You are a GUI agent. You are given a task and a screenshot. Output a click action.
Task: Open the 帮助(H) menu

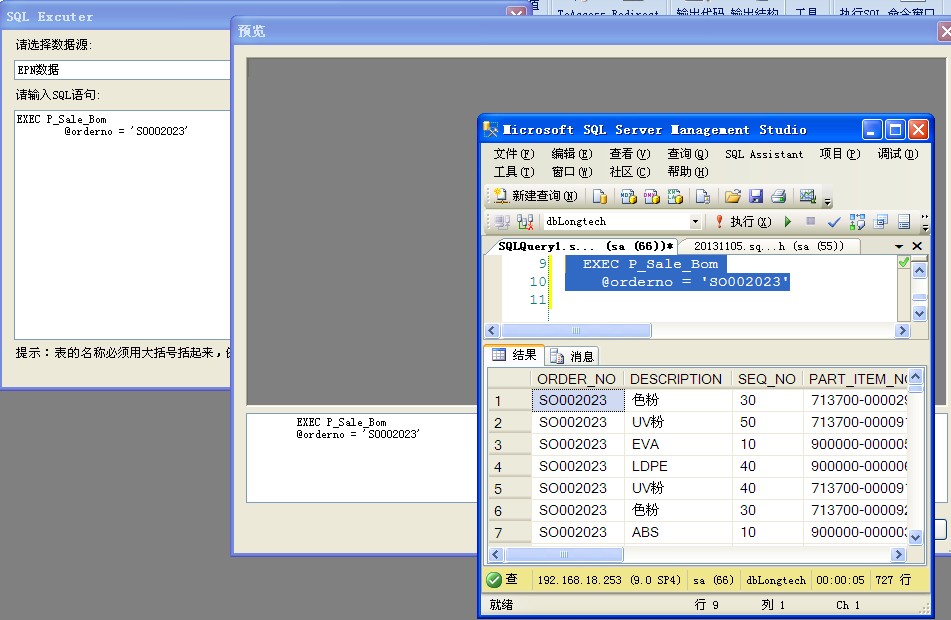688,172
